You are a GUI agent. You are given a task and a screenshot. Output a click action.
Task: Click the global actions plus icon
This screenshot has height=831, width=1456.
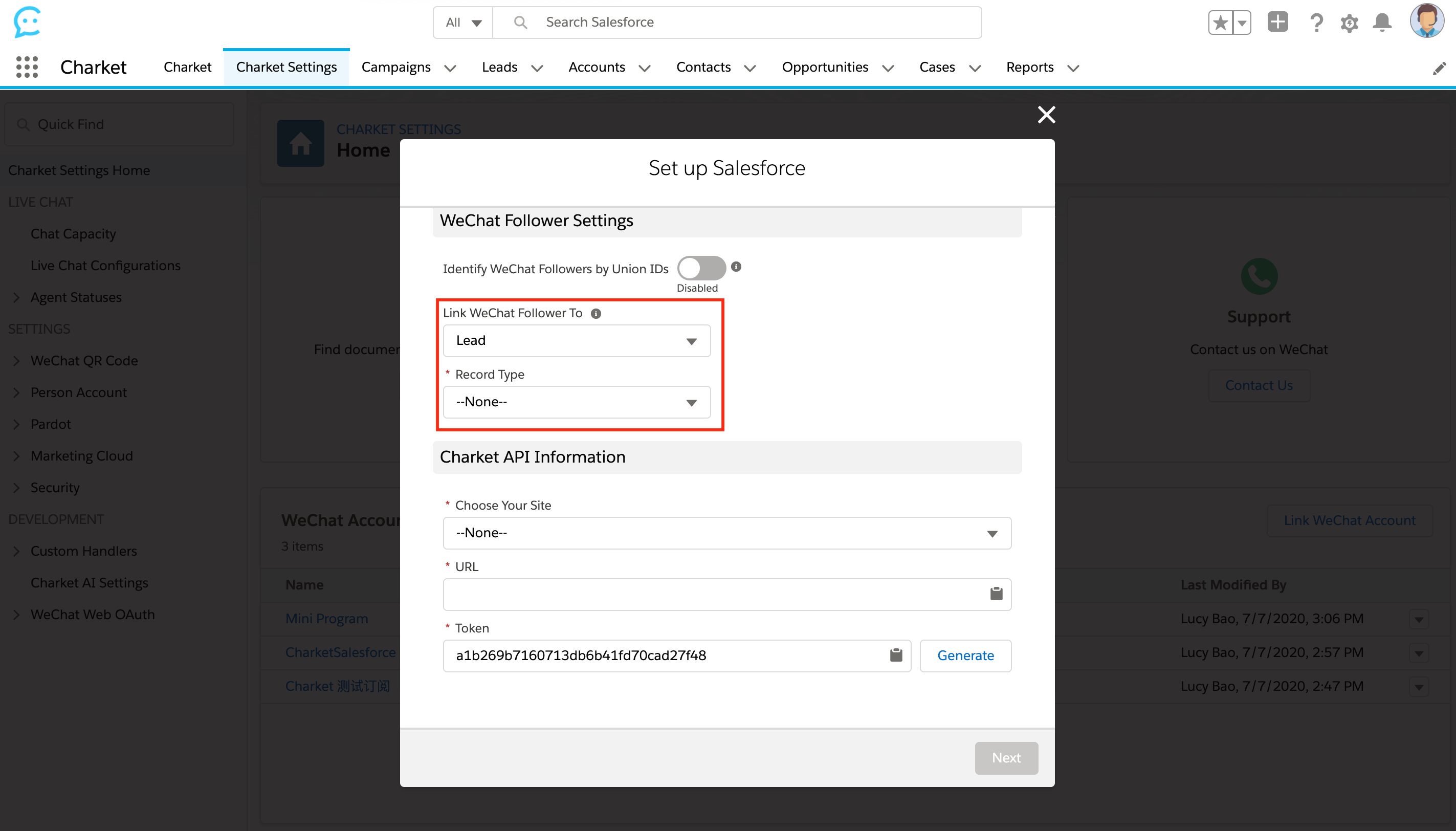click(x=1277, y=23)
